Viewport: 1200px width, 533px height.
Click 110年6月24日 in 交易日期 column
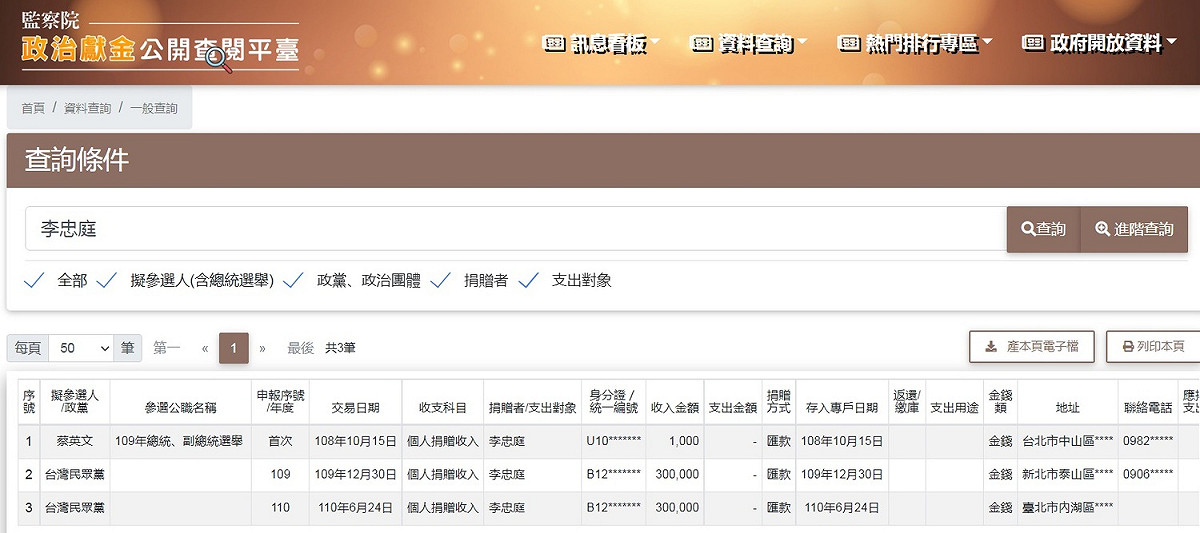(x=355, y=508)
